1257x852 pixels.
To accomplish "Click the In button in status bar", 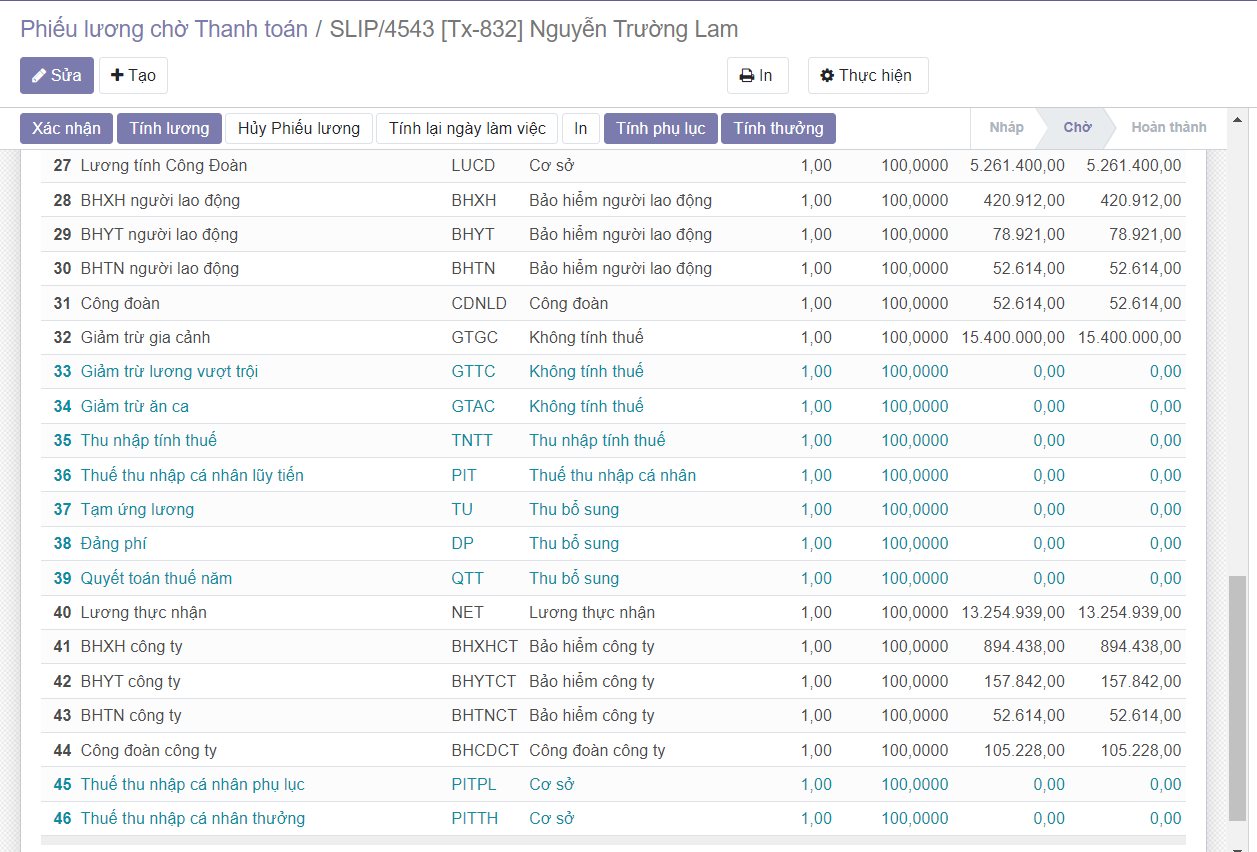I will click(580, 128).
